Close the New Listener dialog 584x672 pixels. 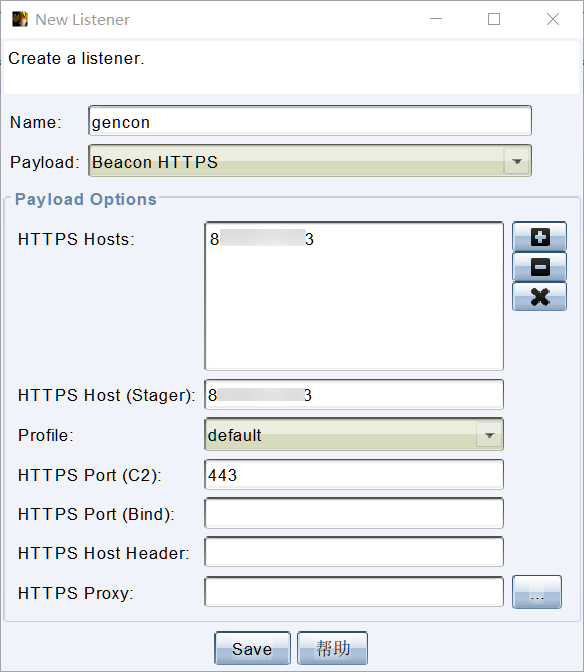tap(553, 19)
